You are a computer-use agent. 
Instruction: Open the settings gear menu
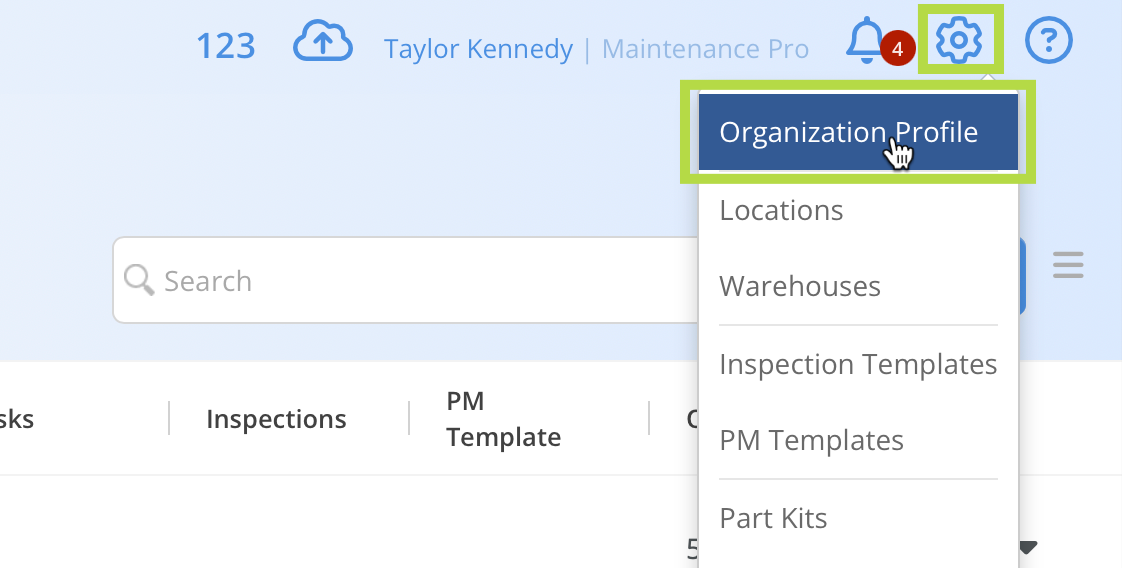959,39
